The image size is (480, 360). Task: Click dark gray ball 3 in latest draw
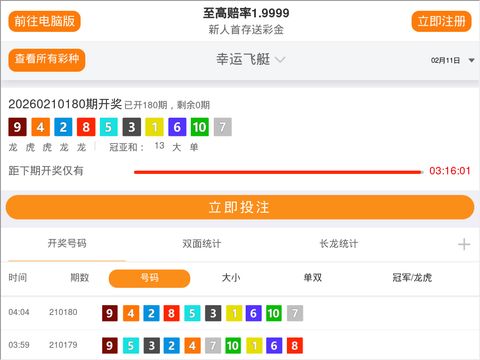pyautogui.click(x=132, y=127)
